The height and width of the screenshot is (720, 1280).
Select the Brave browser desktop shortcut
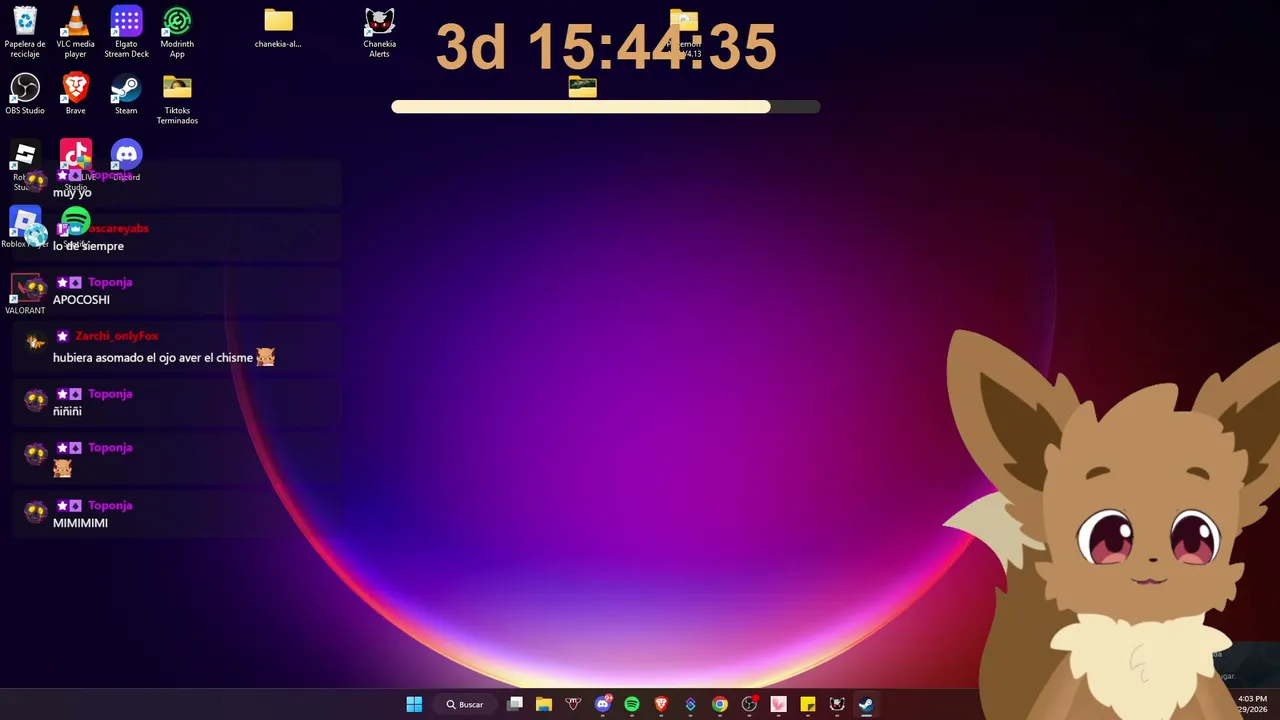75,95
